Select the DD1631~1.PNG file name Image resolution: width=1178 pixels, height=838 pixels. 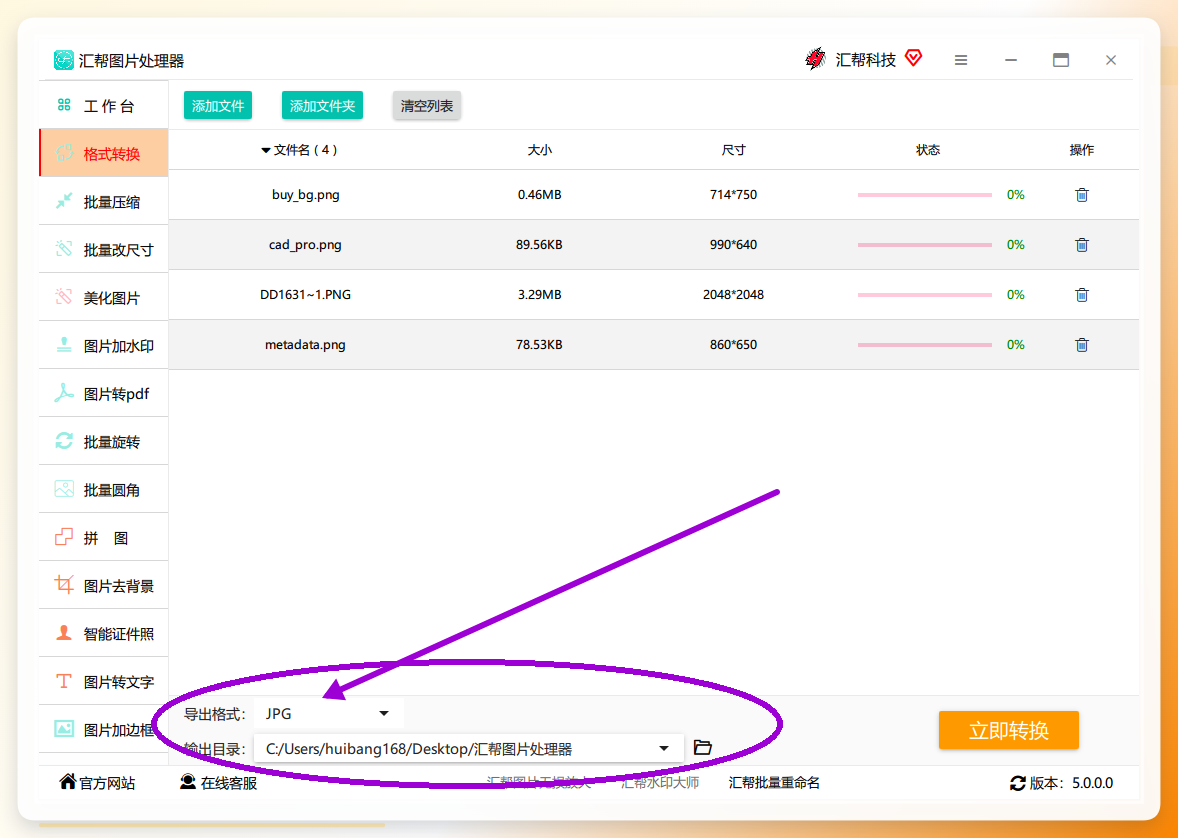click(305, 295)
